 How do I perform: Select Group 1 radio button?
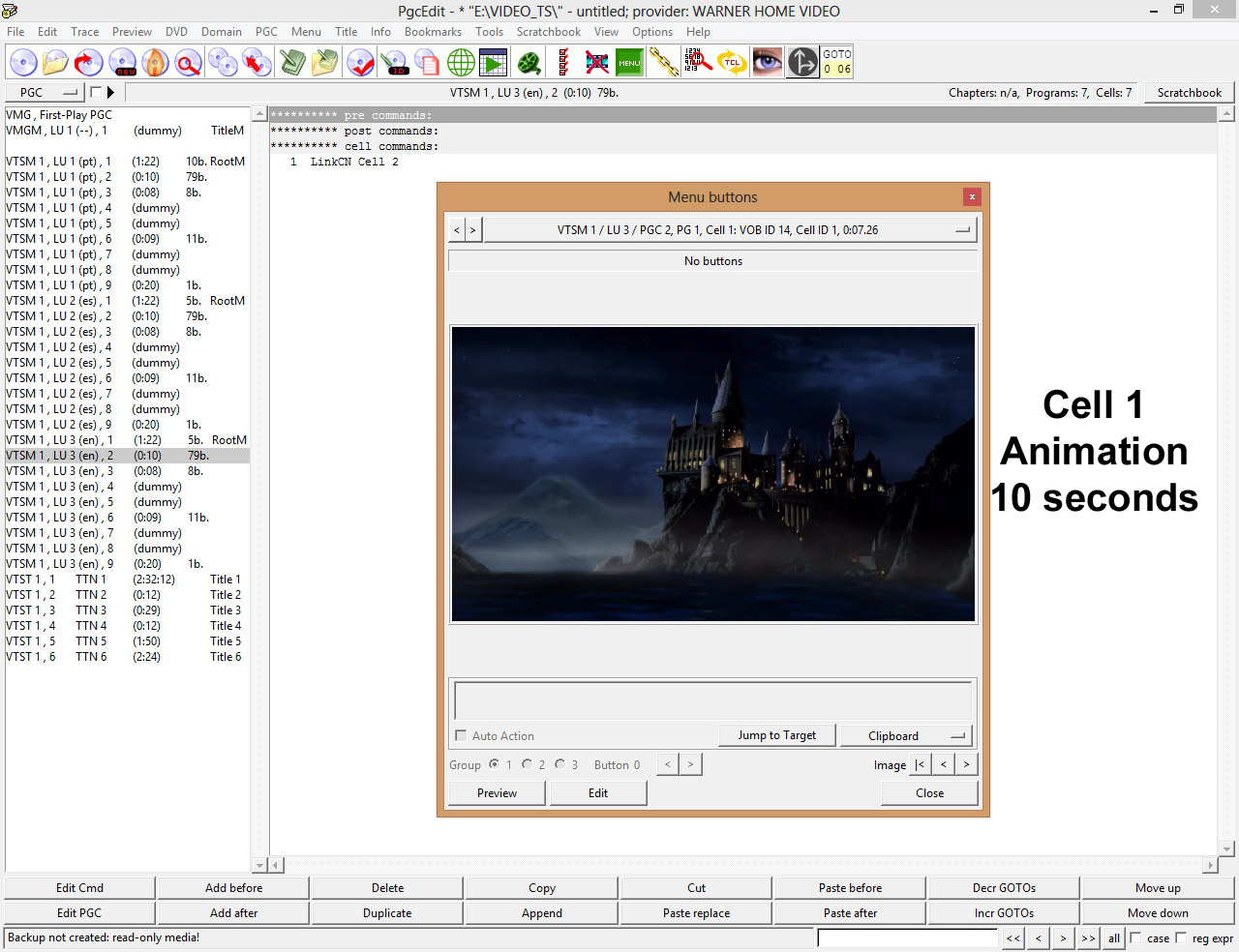494,764
